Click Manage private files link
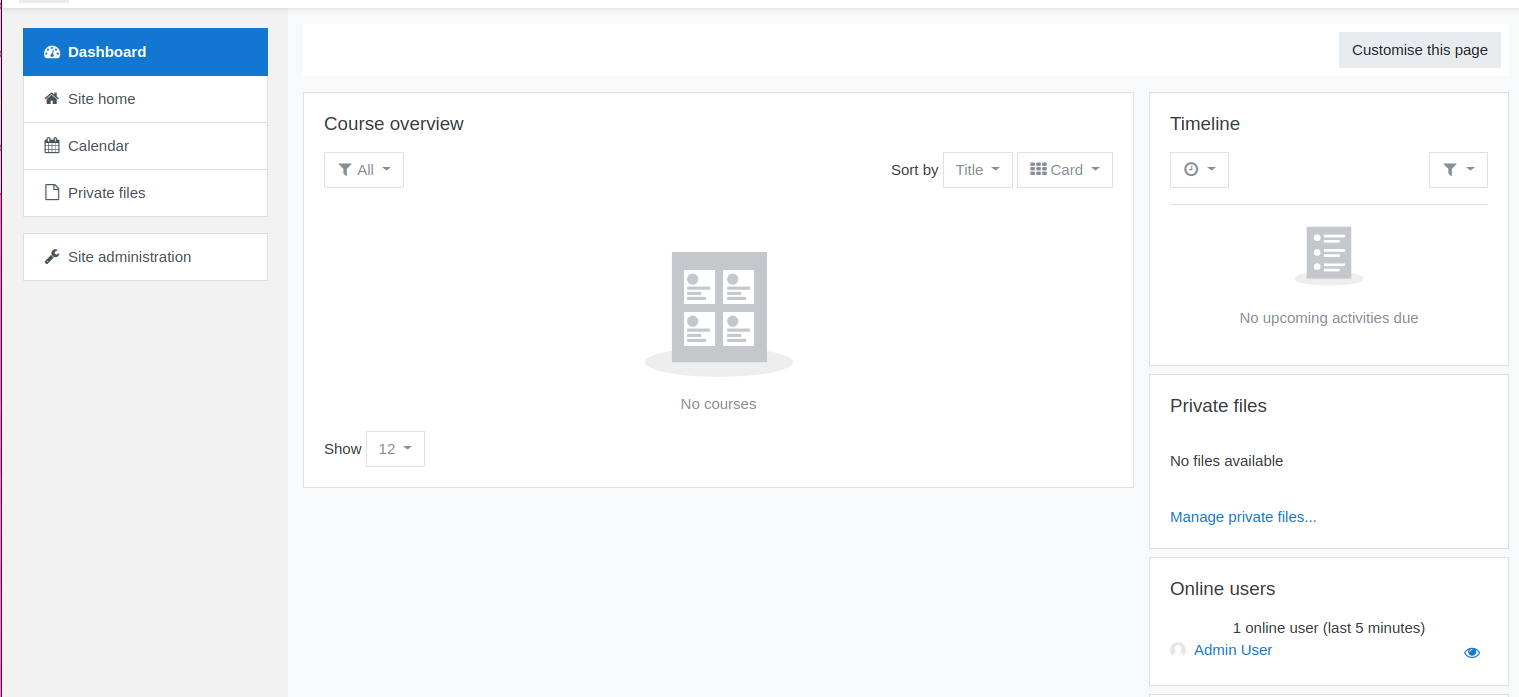The height and width of the screenshot is (697, 1519). click(1243, 517)
